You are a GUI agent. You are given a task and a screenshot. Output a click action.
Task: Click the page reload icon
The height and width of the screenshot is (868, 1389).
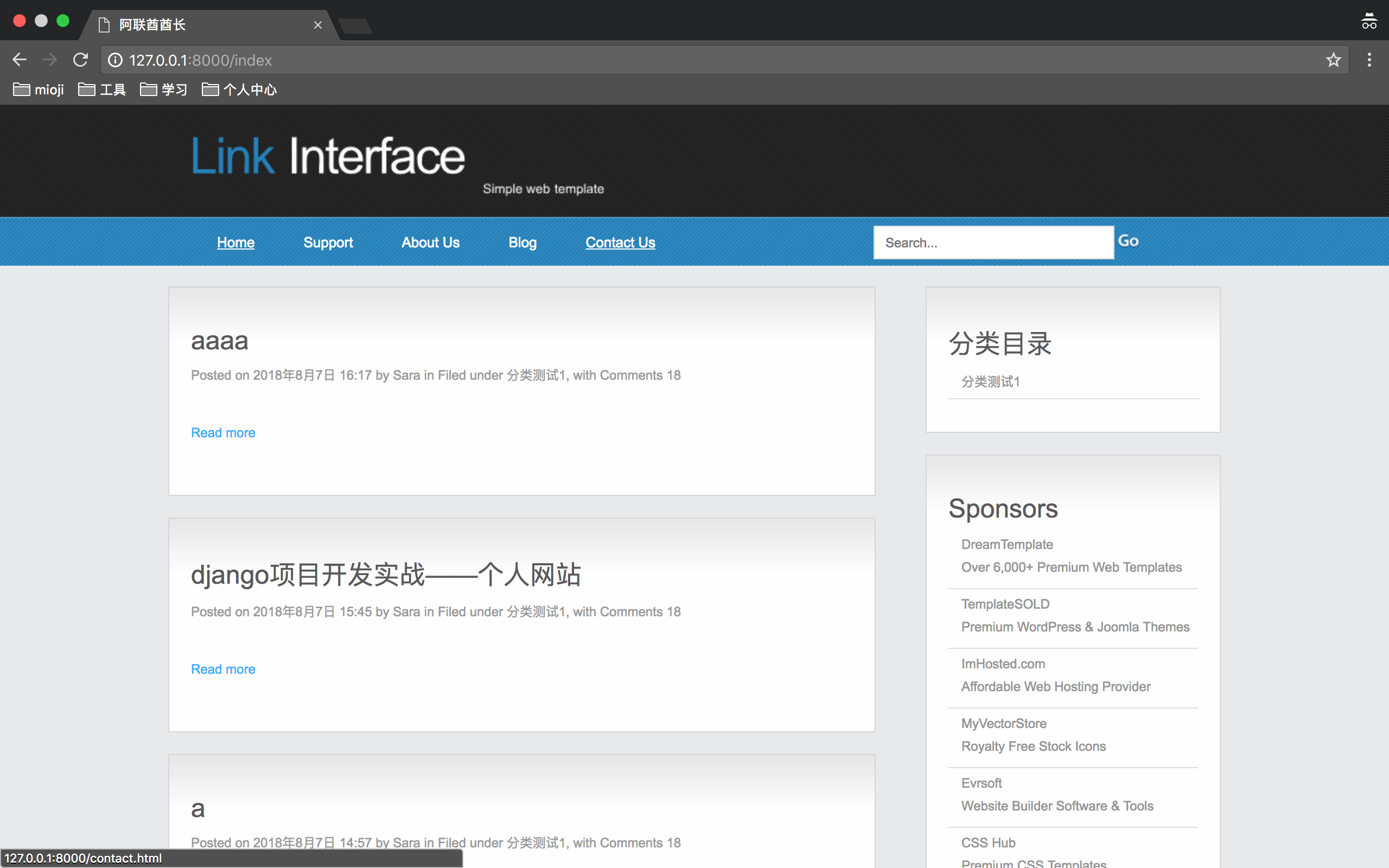pos(83,60)
